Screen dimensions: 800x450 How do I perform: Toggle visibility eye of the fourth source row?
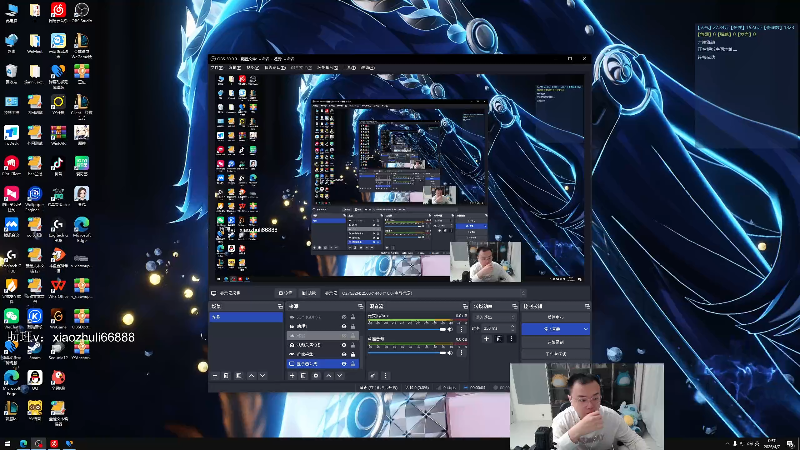[344, 345]
